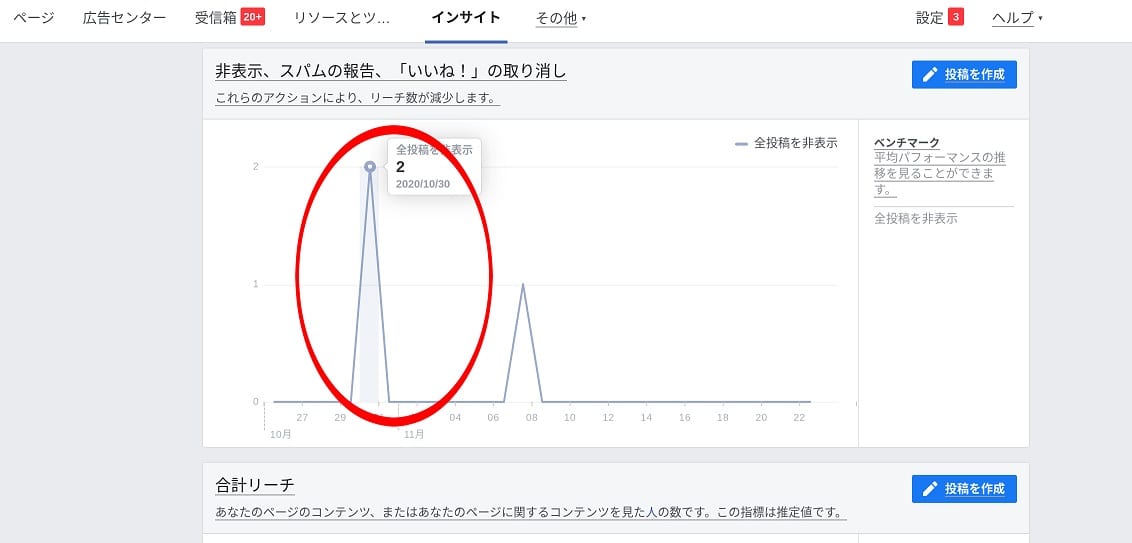This screenshot has width=1132, height=543.
Task: Click the x-axis label 18
Action: click(723, 417)
